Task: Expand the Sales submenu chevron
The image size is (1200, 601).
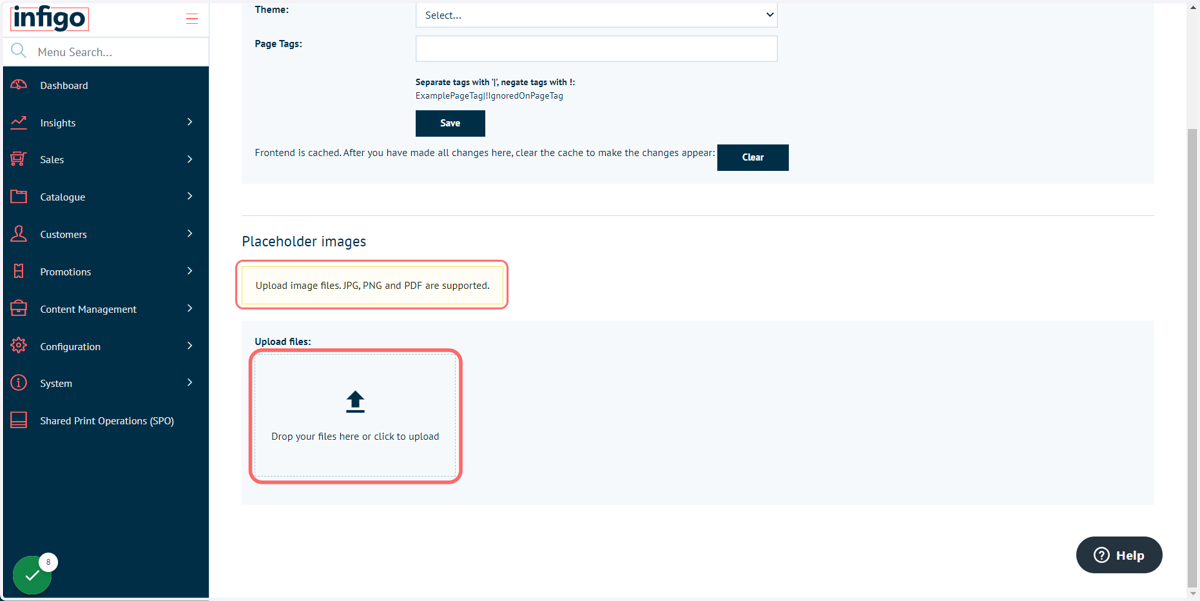Action: (x=189, y=159)
